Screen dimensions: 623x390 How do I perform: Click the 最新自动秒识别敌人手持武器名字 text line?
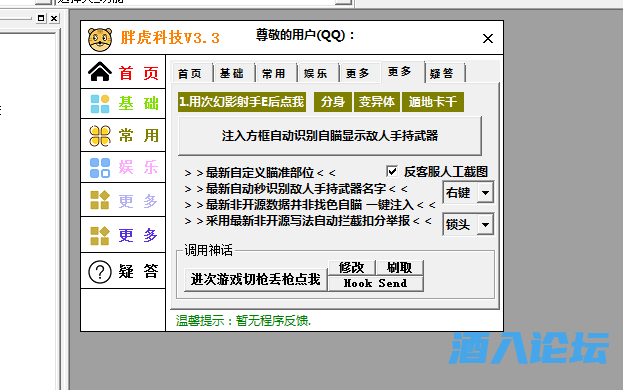coord(296,189)
